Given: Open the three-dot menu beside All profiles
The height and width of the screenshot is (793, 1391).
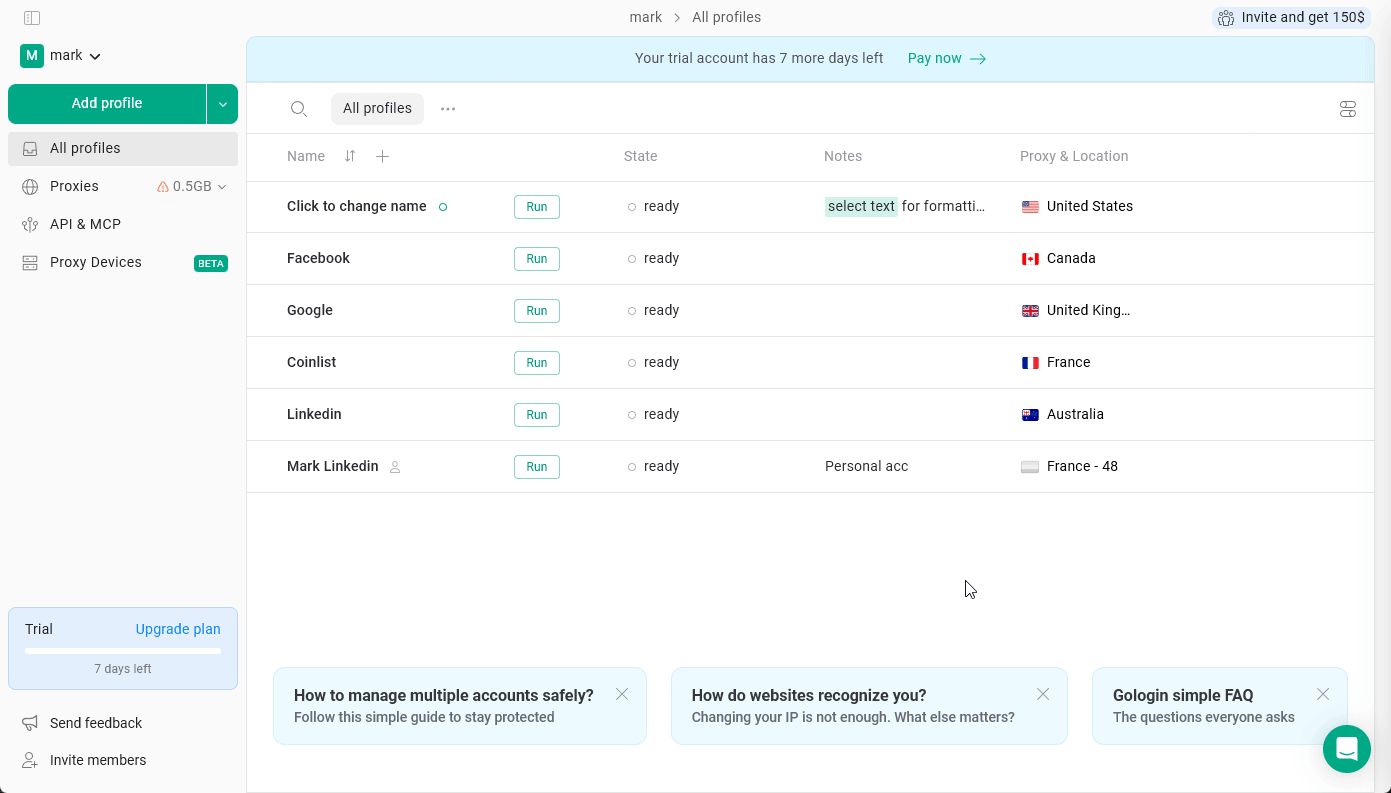Looking at the screenshot, I should pos(447,108).
